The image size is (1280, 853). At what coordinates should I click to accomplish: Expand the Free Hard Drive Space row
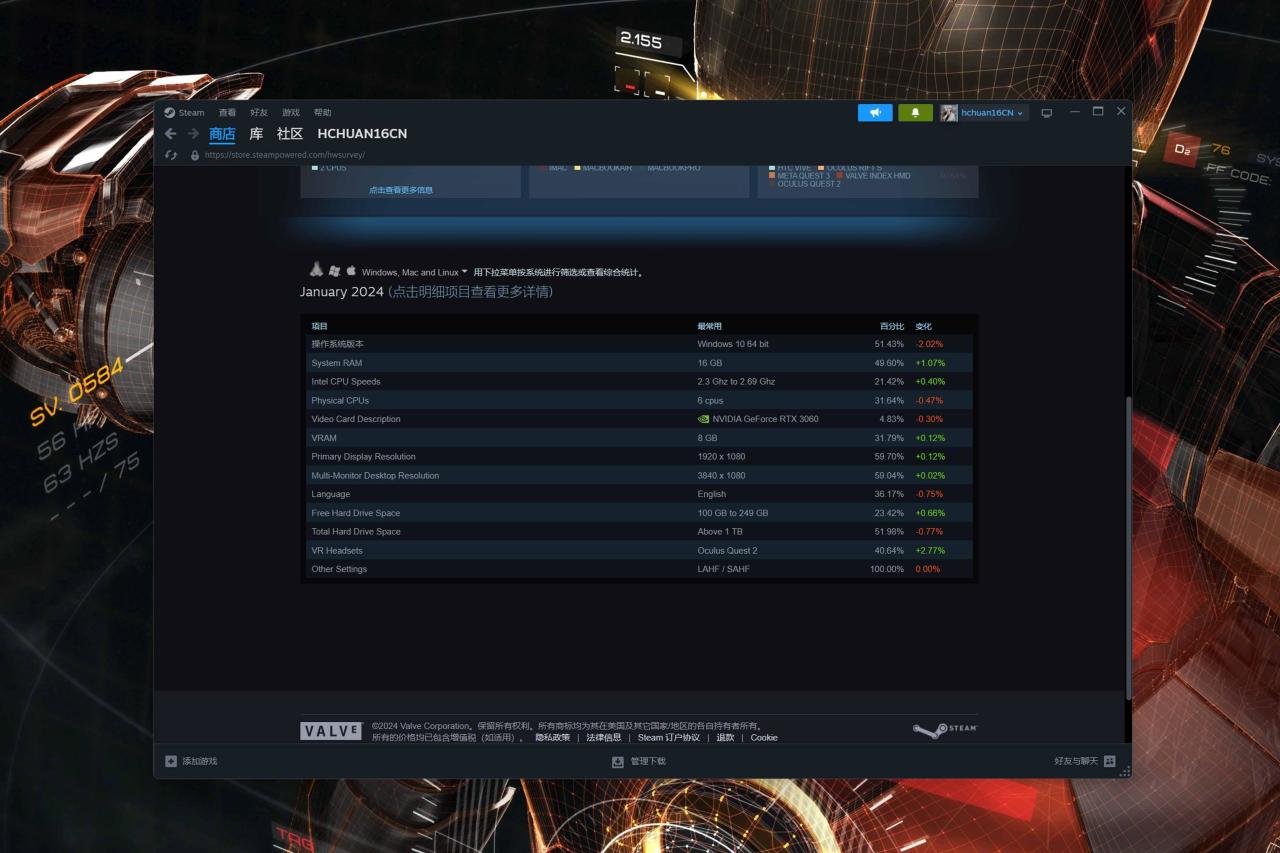point(639,513)
